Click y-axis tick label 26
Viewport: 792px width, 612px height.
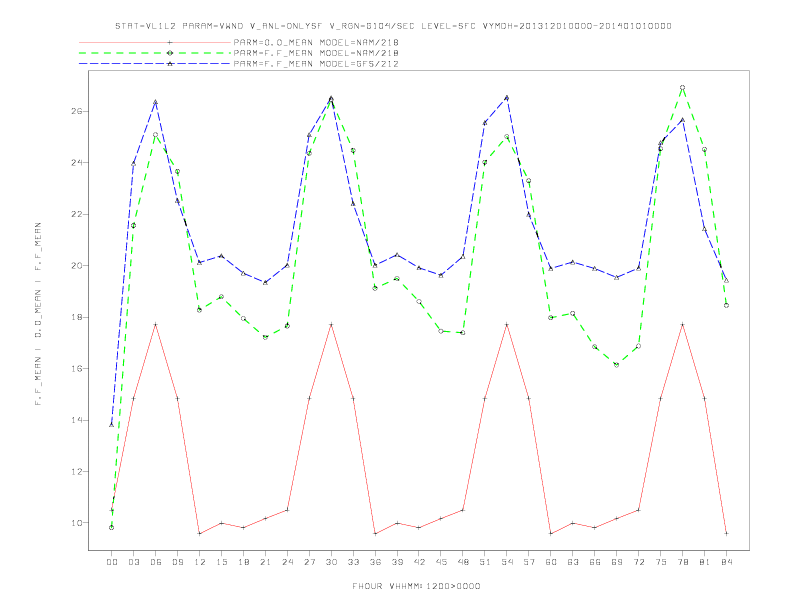(77, 111)
